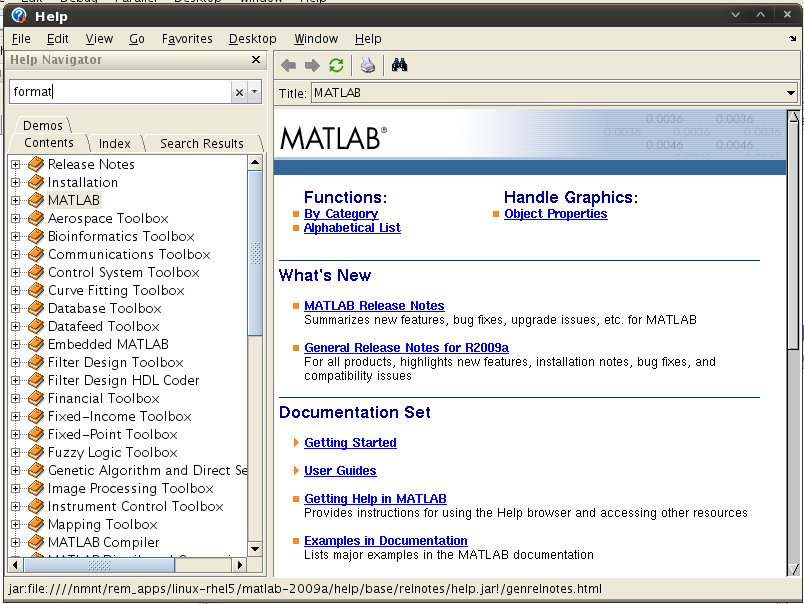Click the contents tree scroll left arrow
804x604 pixels.
[15, 565]
